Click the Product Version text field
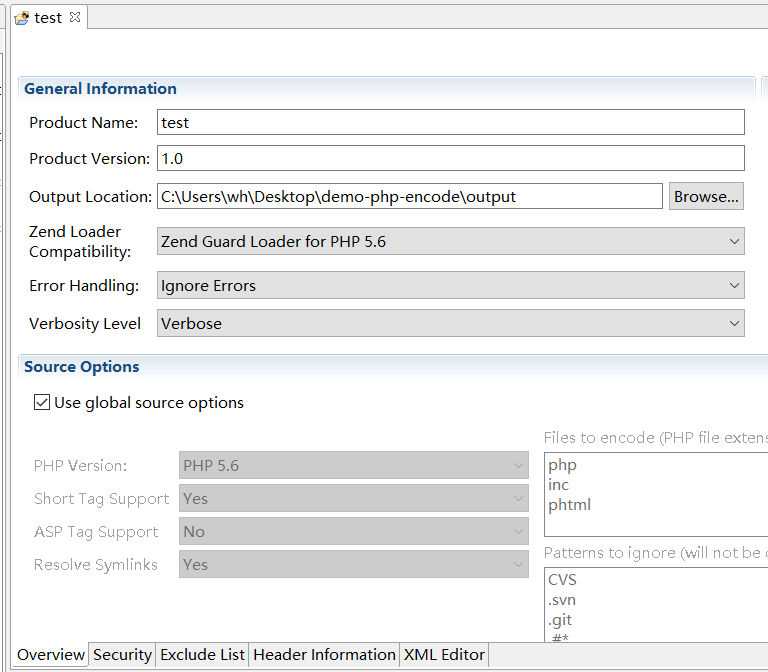The image size is (768, 672). point(450,158)
